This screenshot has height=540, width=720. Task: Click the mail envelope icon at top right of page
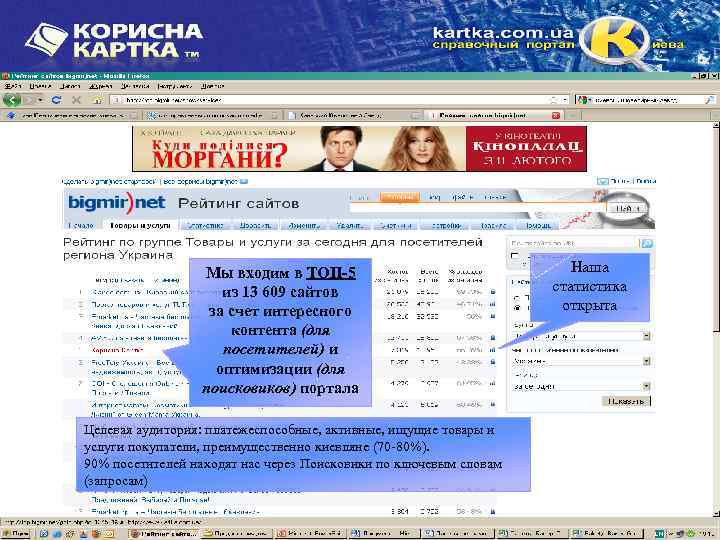pos(602,181)
